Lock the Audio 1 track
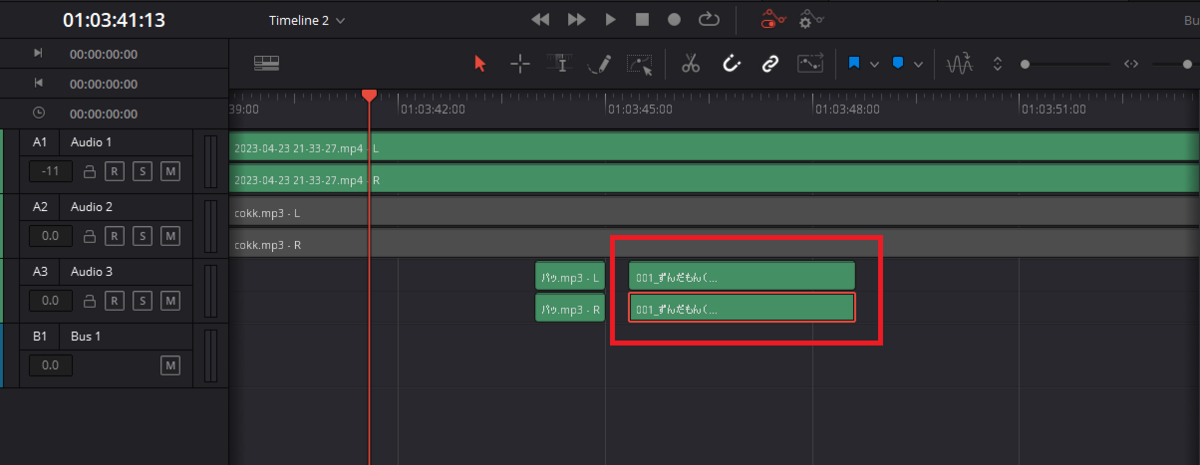 click(89, 172)
